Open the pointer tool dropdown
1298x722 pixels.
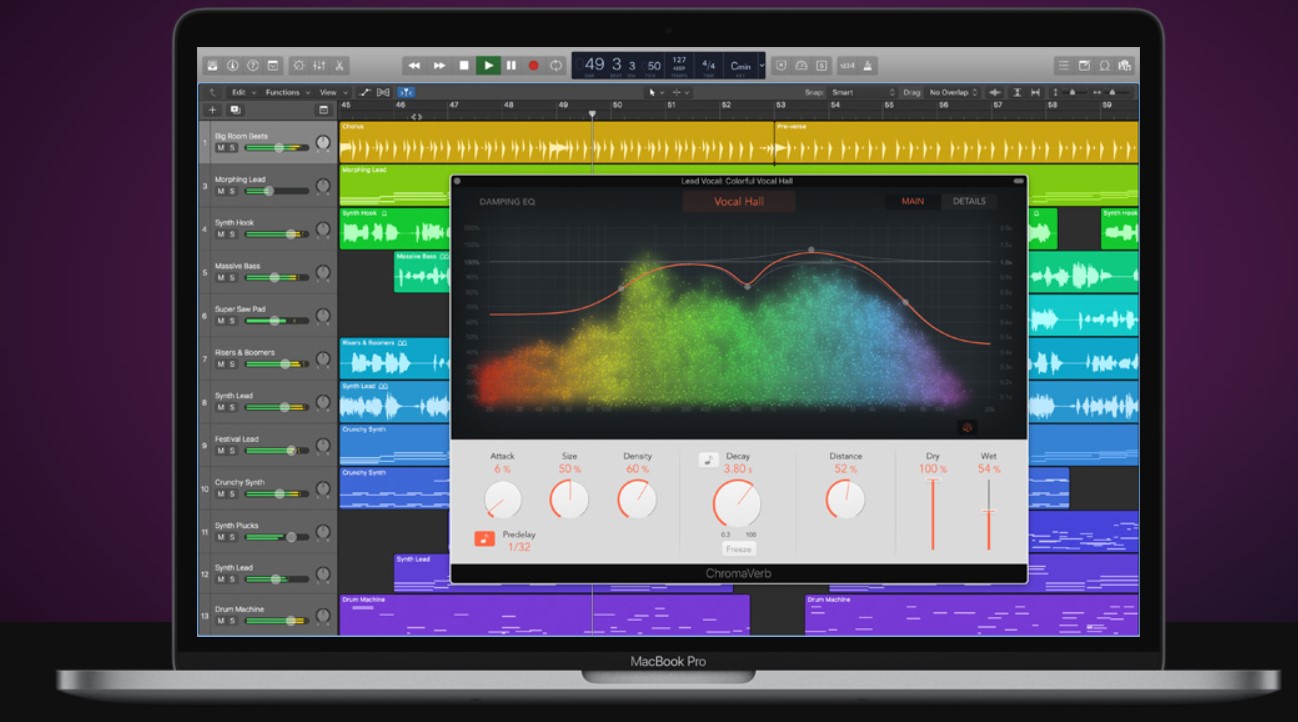point(655,92)
